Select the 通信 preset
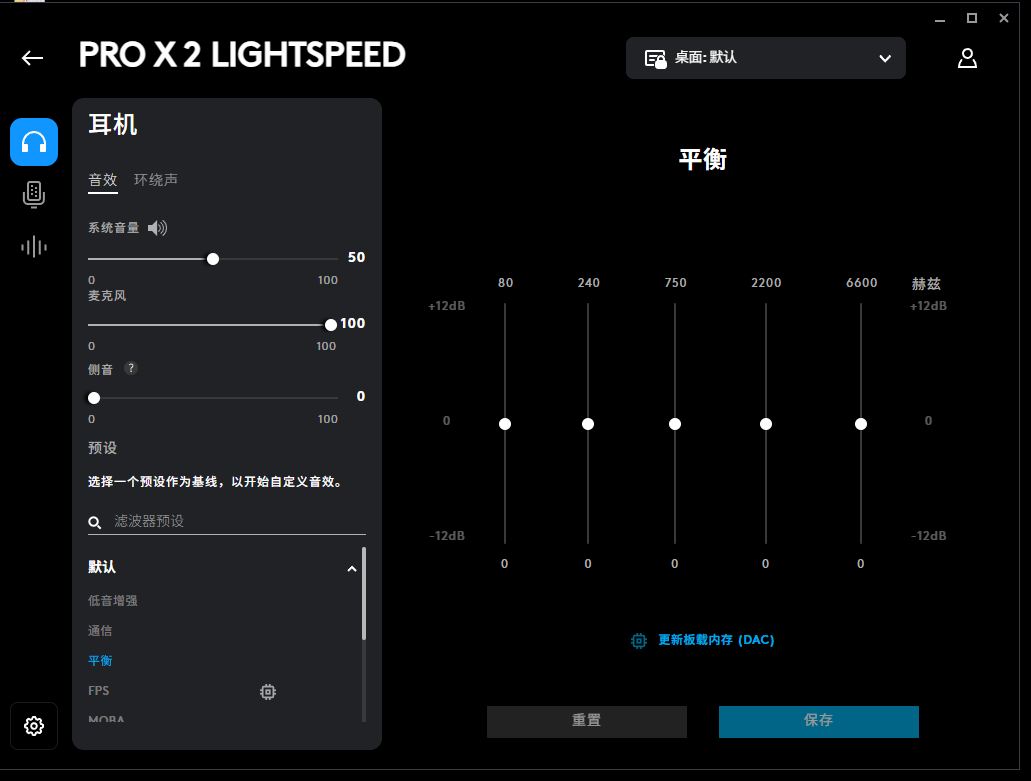Image resolution: width=1031 pixels, height=781 pixels. (100, 630)
